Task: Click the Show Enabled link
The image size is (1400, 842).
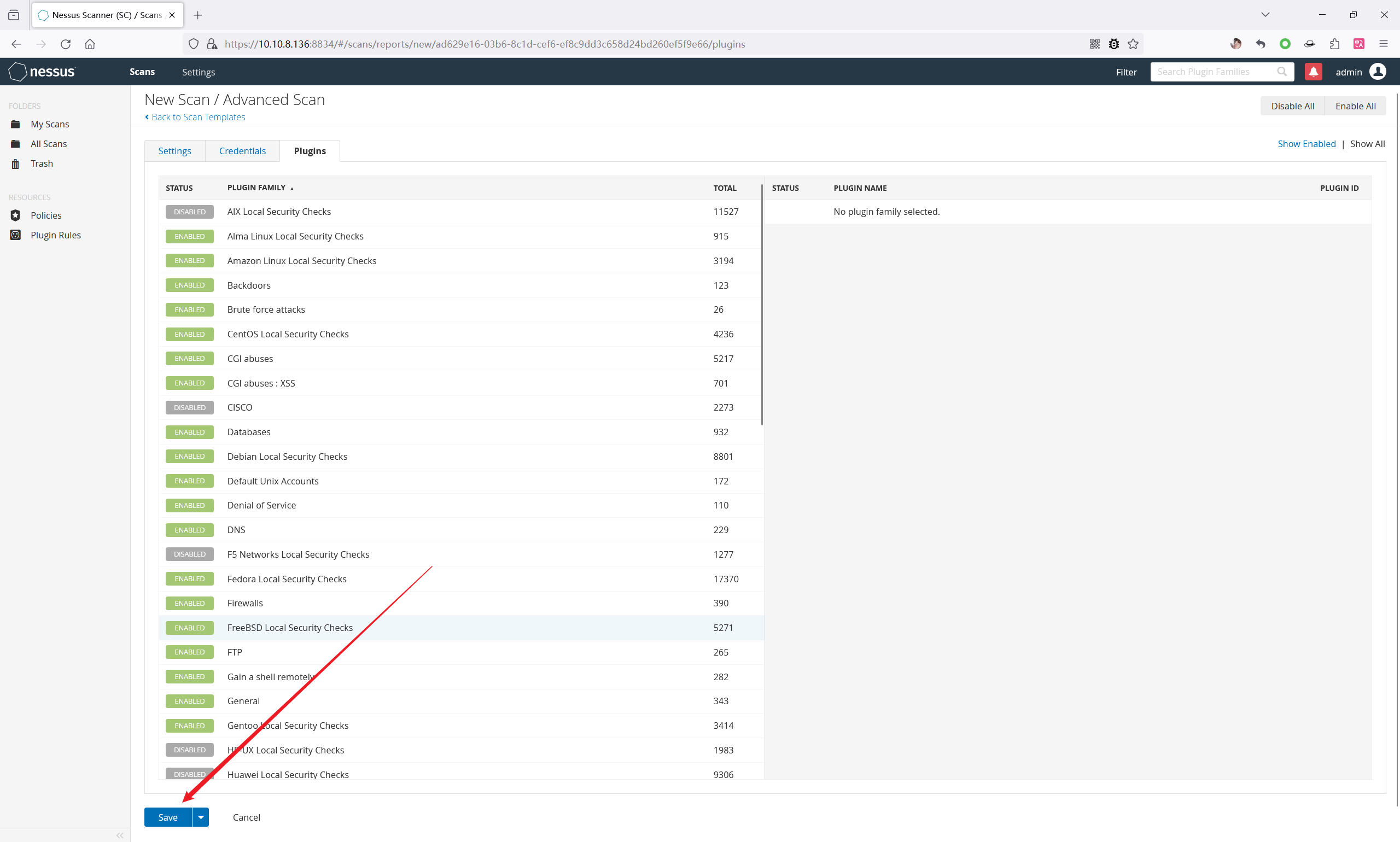Action: point(1306,144)
